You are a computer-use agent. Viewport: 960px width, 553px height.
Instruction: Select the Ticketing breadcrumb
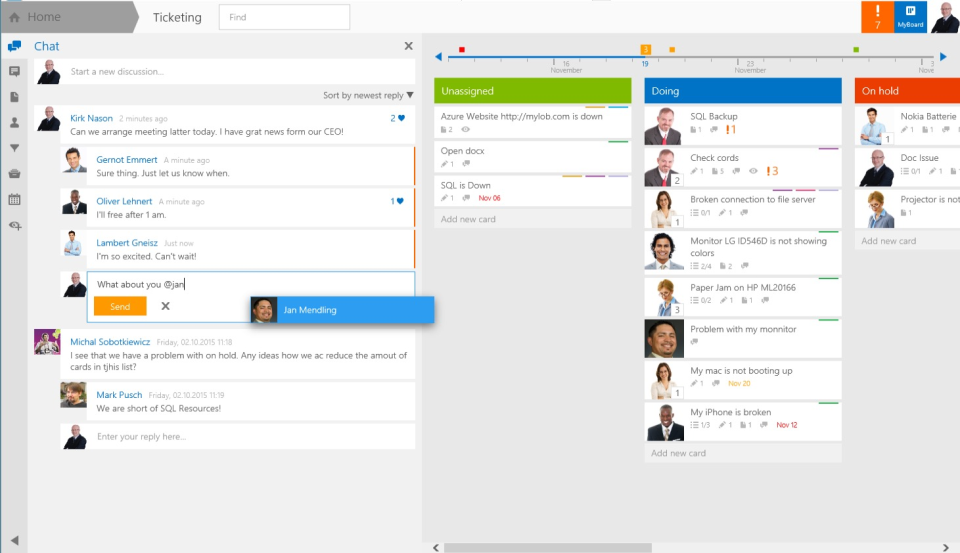[x=177, y=17]
